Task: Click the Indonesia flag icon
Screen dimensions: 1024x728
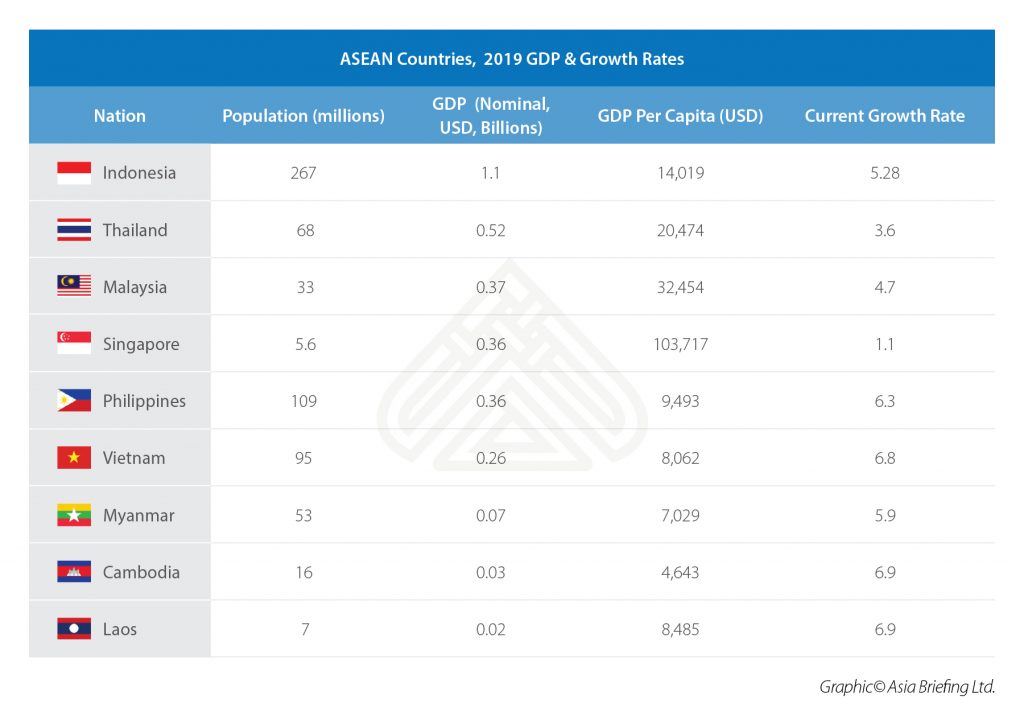Action: pos(74,173)
